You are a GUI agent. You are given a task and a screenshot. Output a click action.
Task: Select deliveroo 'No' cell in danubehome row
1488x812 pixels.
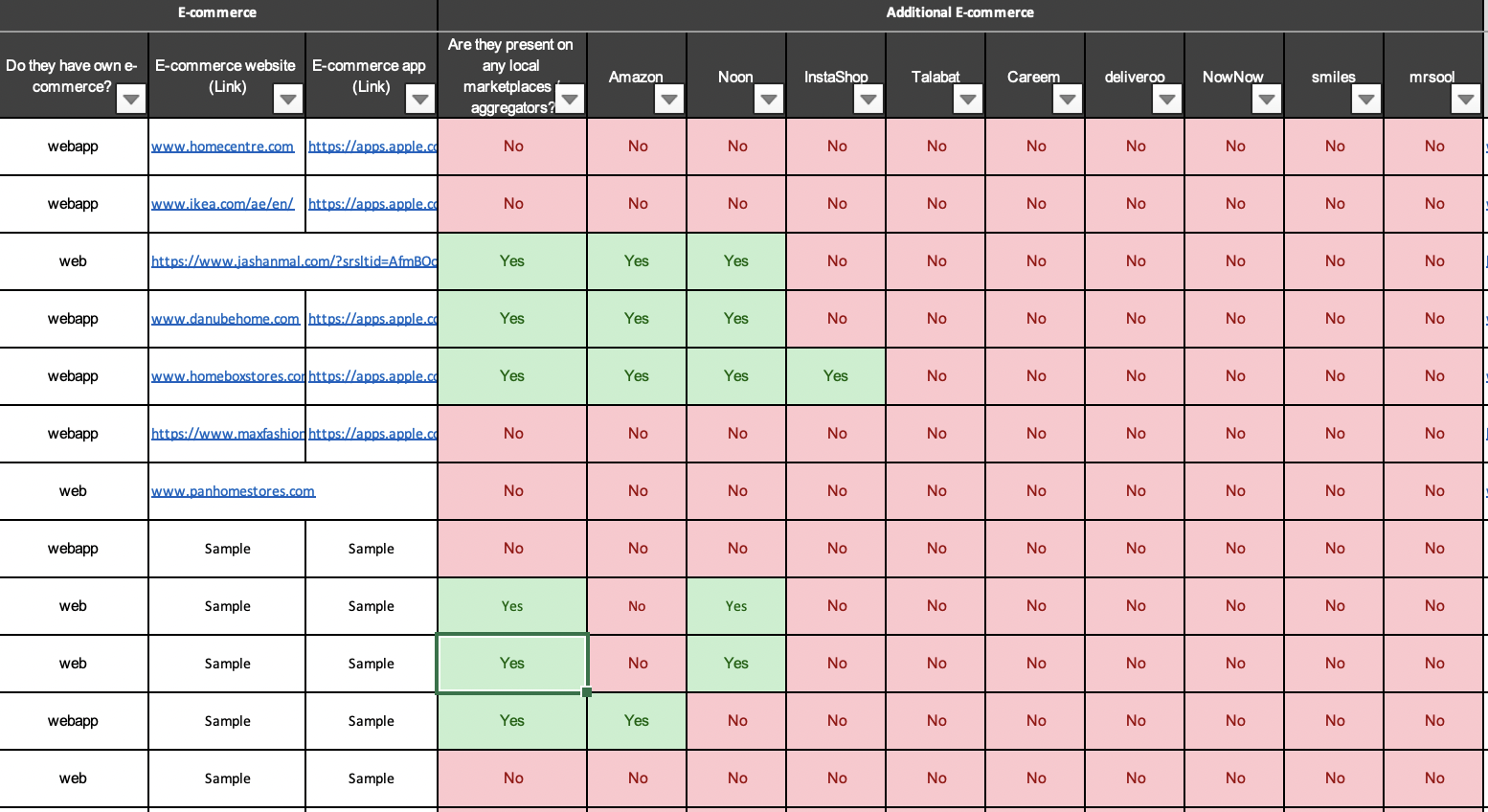click(x=1135, y=319)
